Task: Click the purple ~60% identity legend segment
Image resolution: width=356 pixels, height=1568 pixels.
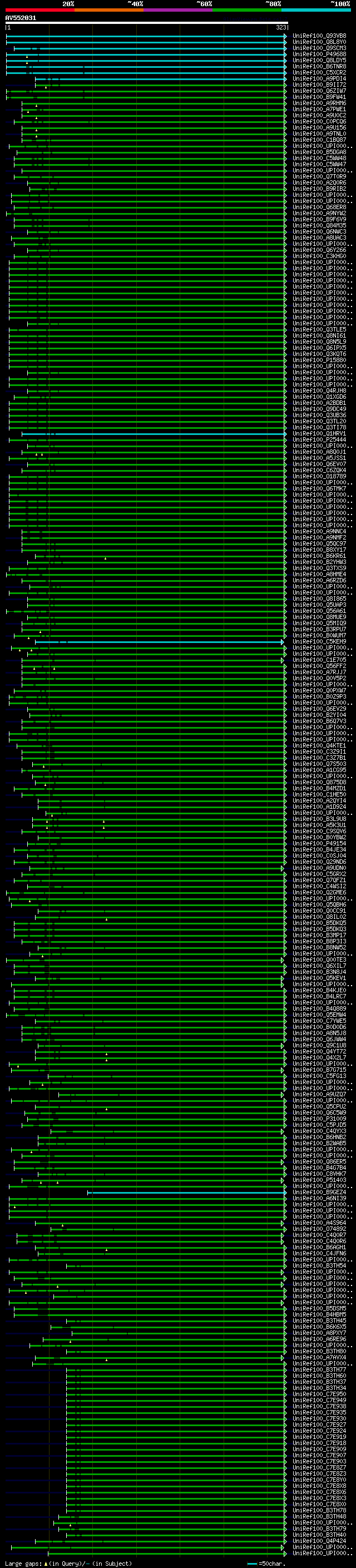Action: pyautogui.click(x=177, y=10)
